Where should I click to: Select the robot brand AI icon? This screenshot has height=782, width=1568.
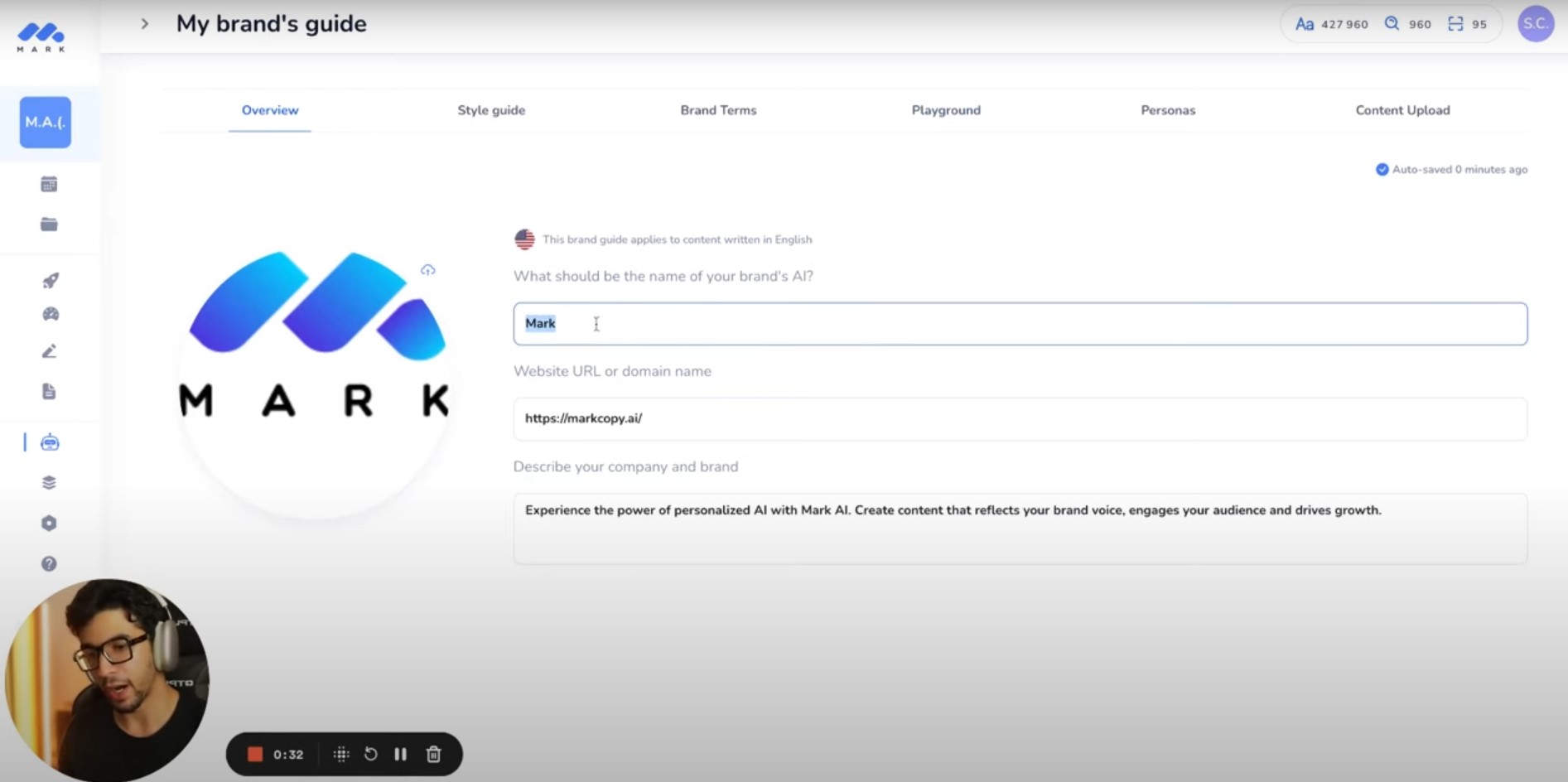point(50,442)
